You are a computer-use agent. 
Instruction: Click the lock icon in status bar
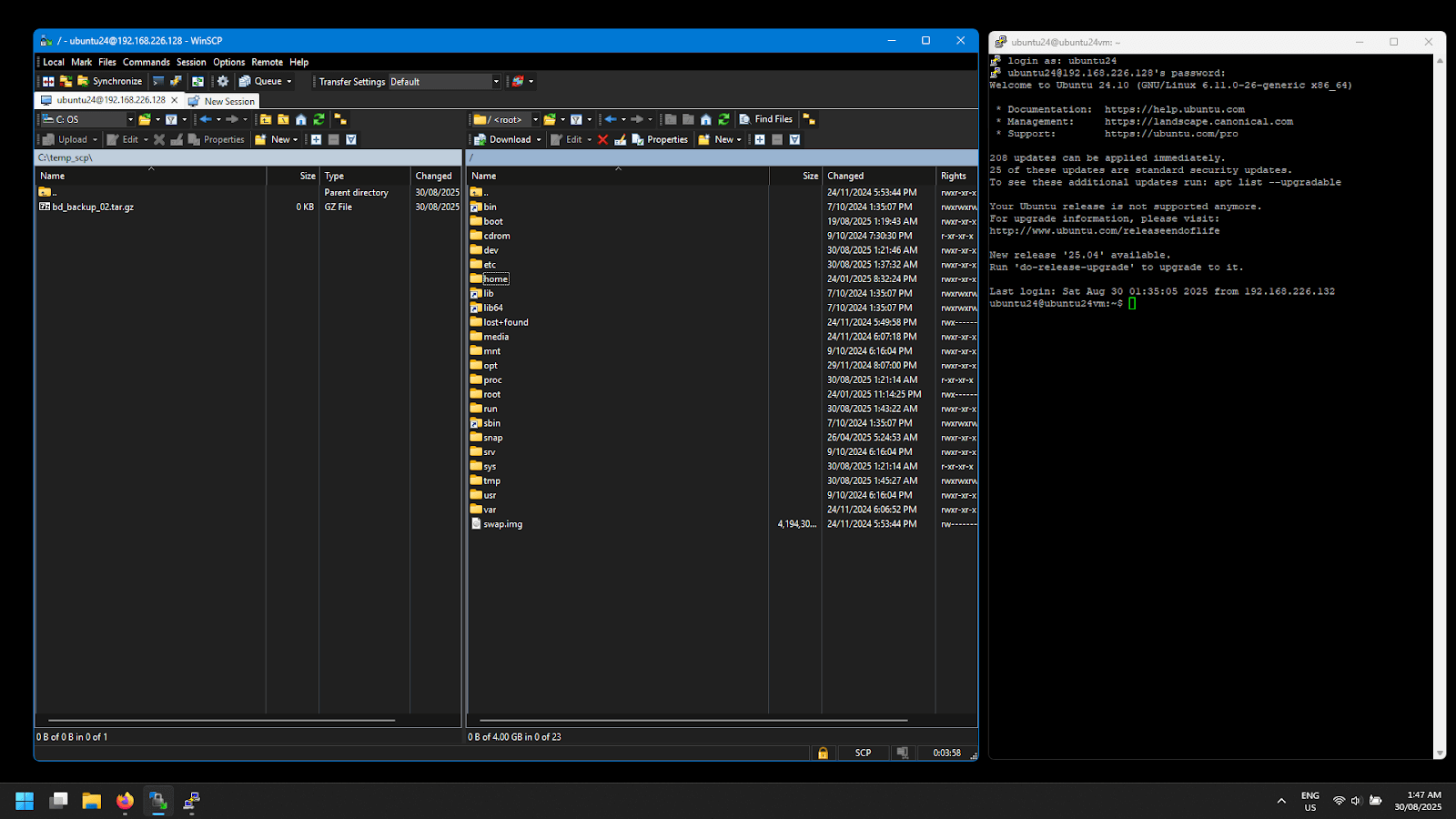823,753
